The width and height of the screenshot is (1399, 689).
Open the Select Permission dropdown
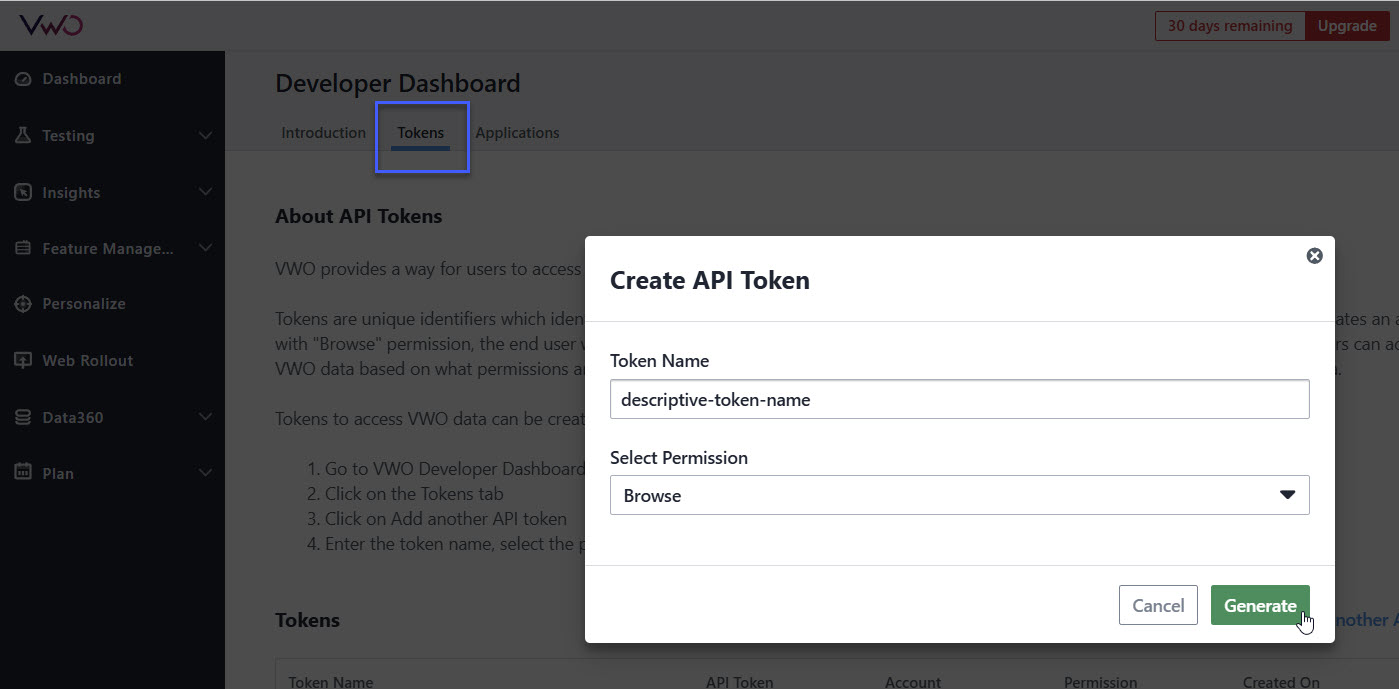959,495
